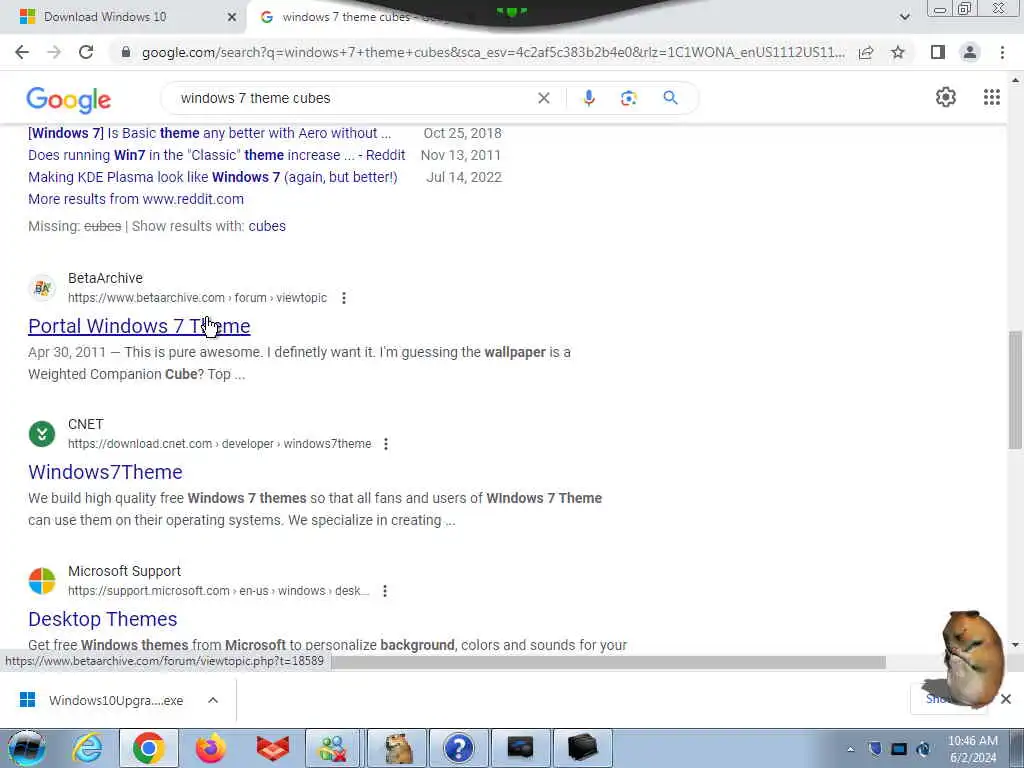
Task: Open the tab search dropdown arrow
Action: pos(904,17)
